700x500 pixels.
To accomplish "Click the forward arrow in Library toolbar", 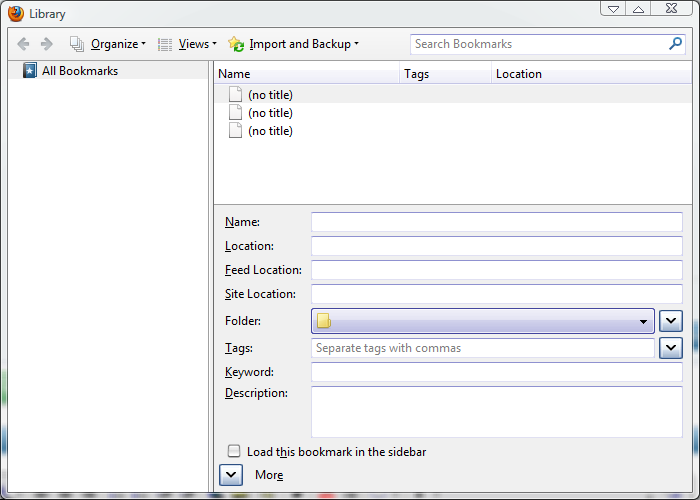I will 46,44.
